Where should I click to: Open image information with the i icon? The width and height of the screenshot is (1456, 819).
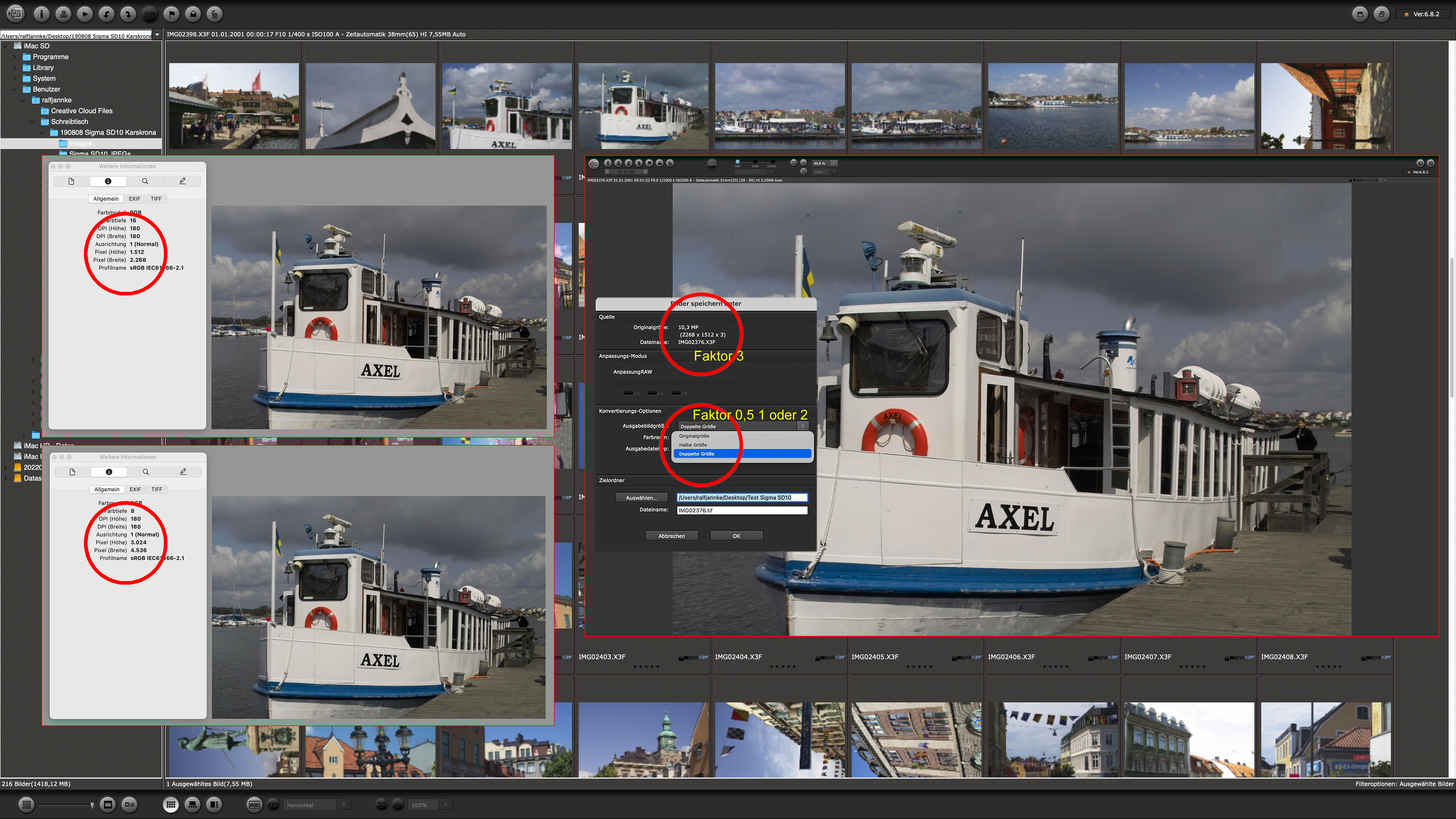[x=41, y=14]
